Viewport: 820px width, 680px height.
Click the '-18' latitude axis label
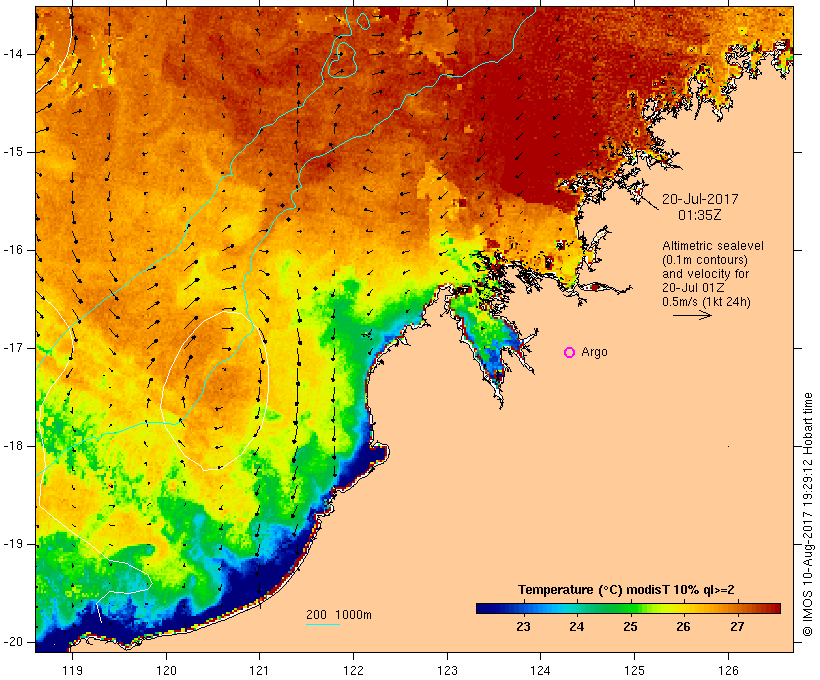[x=13, y=446]
